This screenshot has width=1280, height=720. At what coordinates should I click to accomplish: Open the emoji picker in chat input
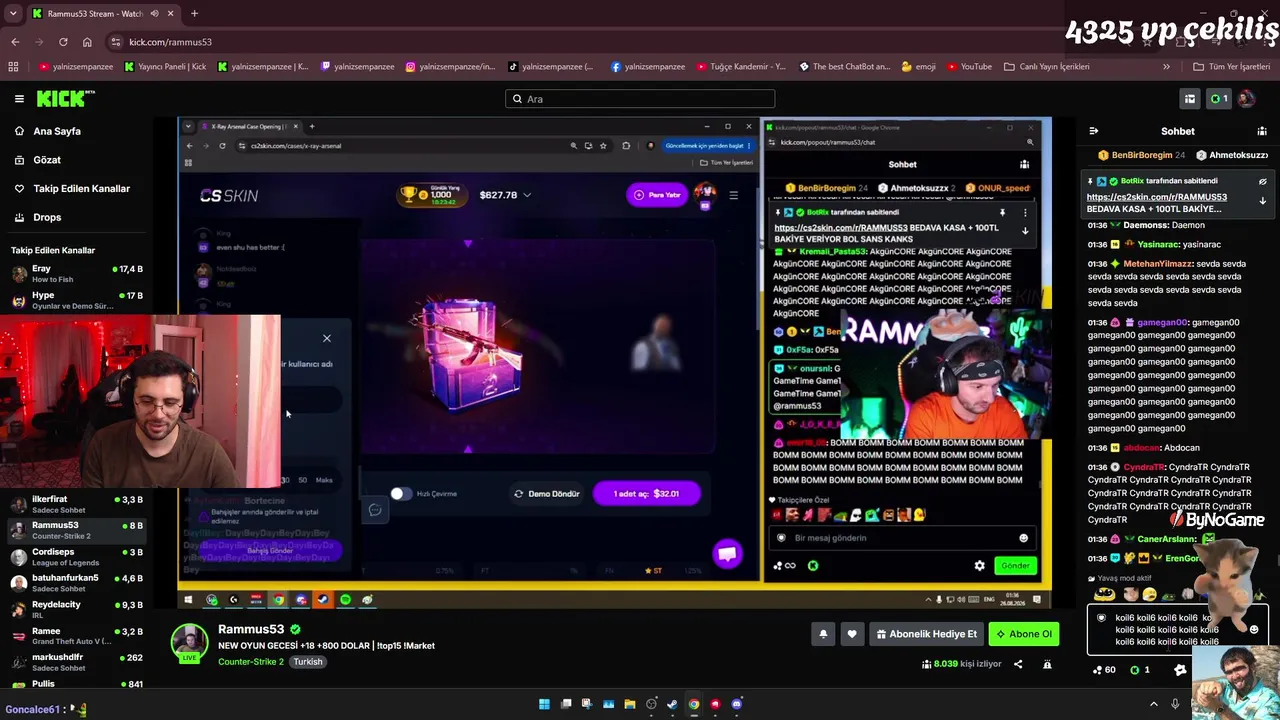click(x=1254, y=630)
